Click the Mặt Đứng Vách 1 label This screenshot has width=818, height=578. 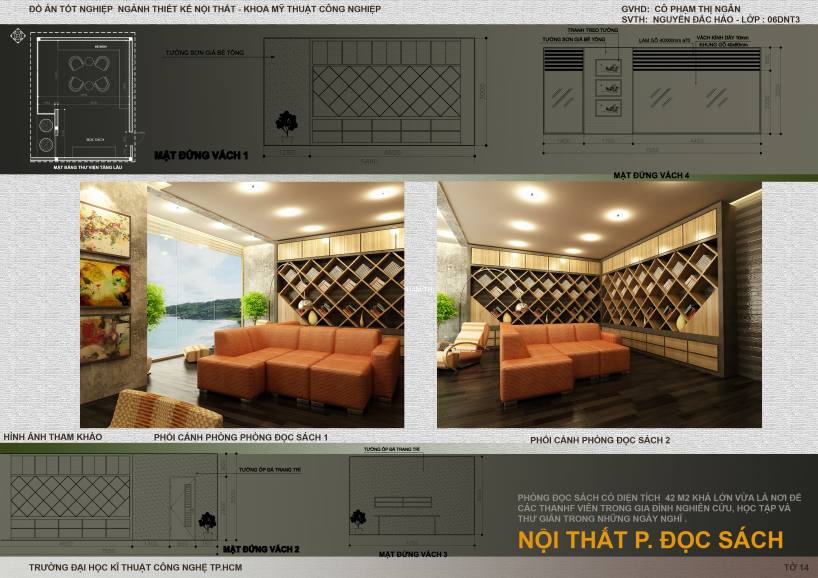(x=201, y=156)
